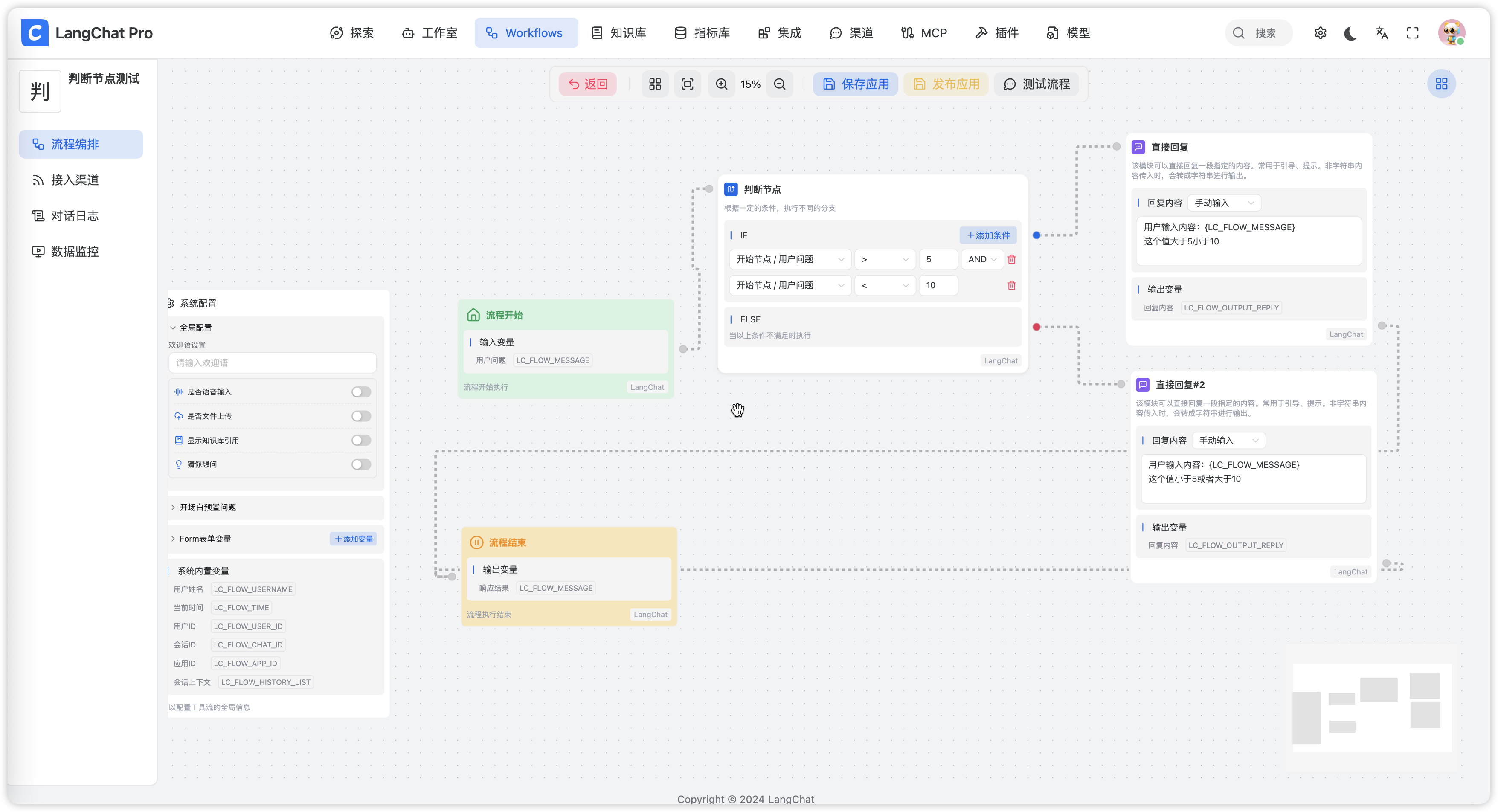The height and width of the screenshot is (812, 1498).
Task: Toggle the 猜你想问 switch
Action: point(360,464)
